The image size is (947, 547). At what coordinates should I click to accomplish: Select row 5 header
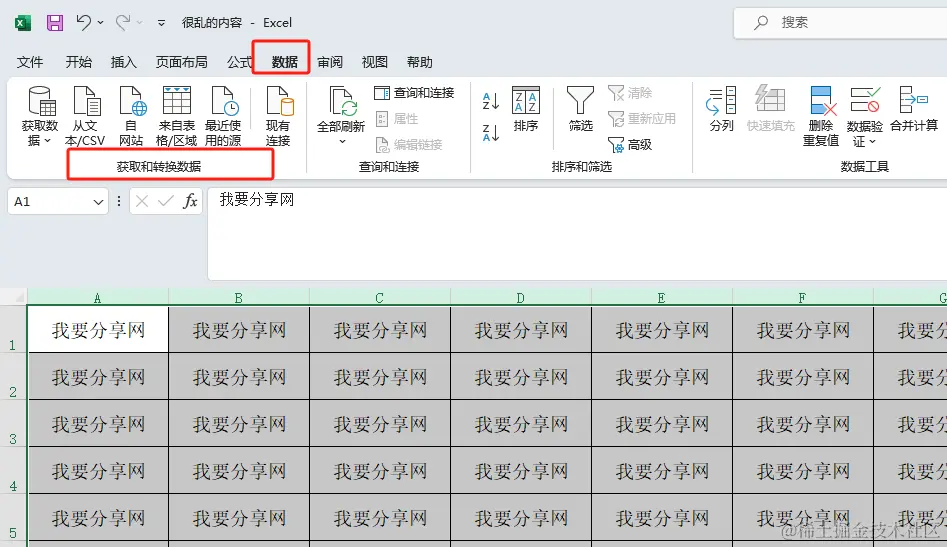click(13, 518)
